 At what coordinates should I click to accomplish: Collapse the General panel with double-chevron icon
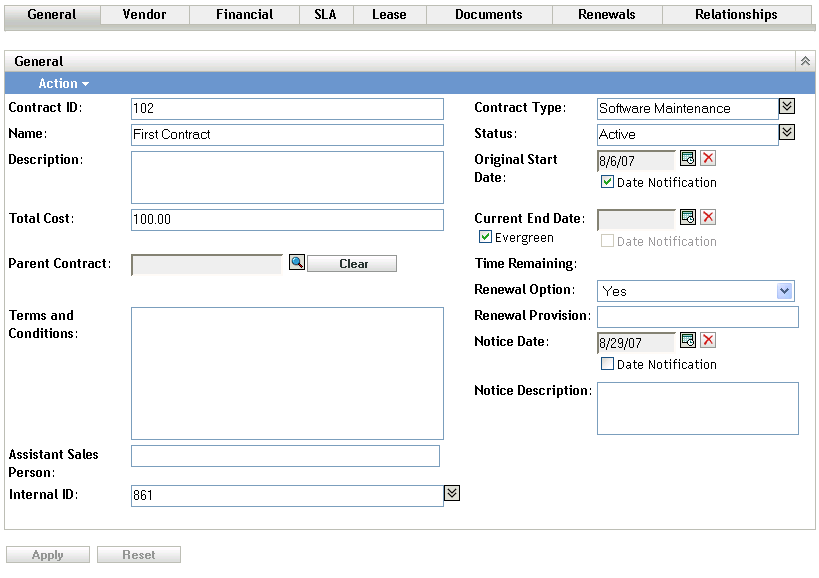click(805, 62)
